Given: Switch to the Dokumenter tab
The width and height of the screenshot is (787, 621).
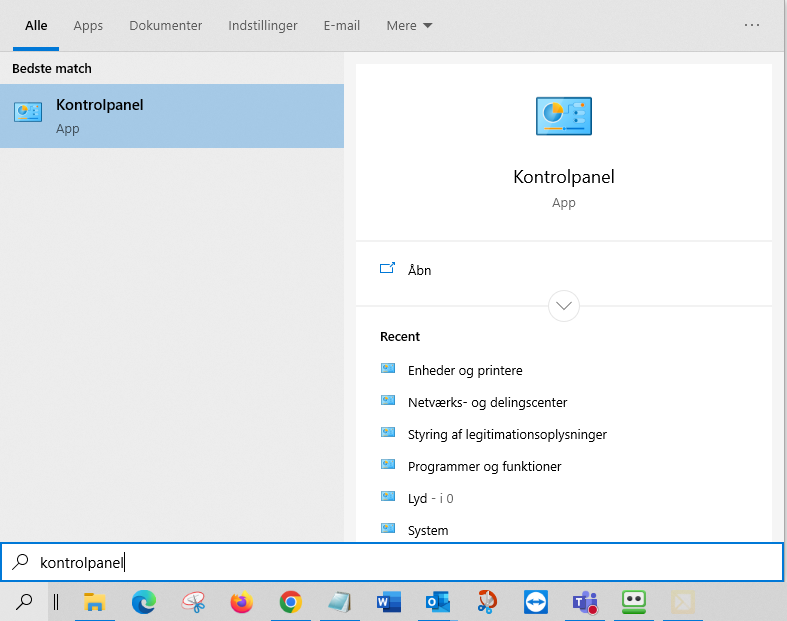Looking at the screenshot, I should coord(166,26).
